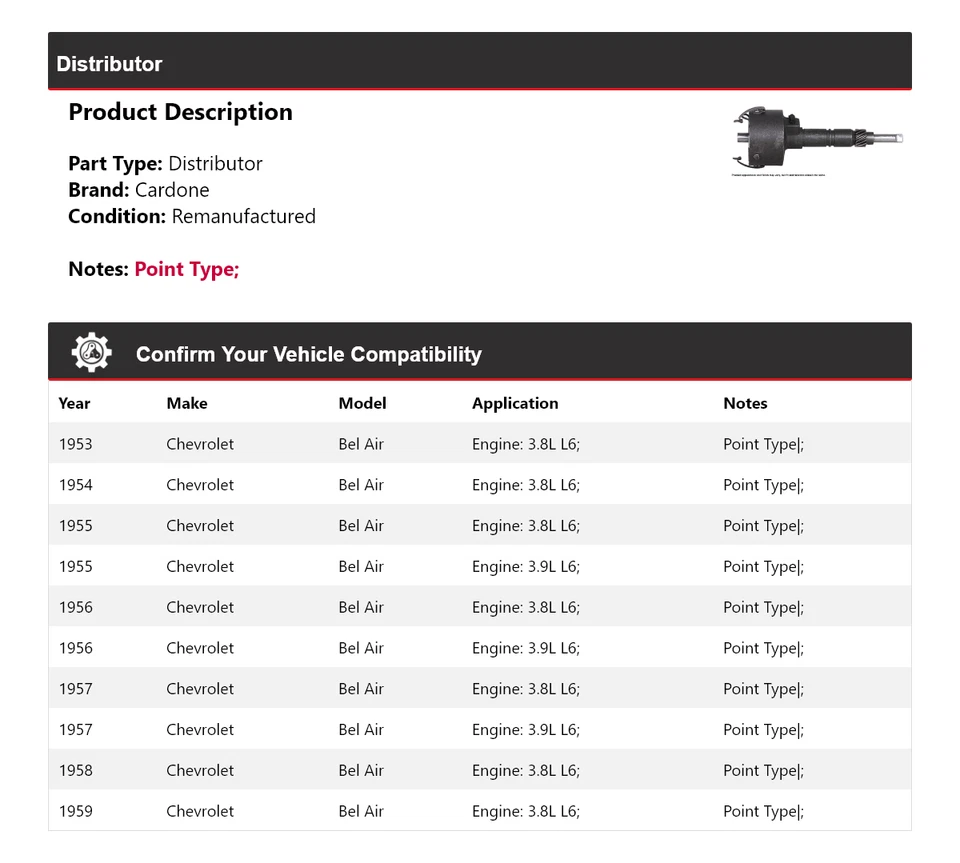This screenshot has height=863, width=960.
Task: Click the Notes column header
Action: [745, 403]
